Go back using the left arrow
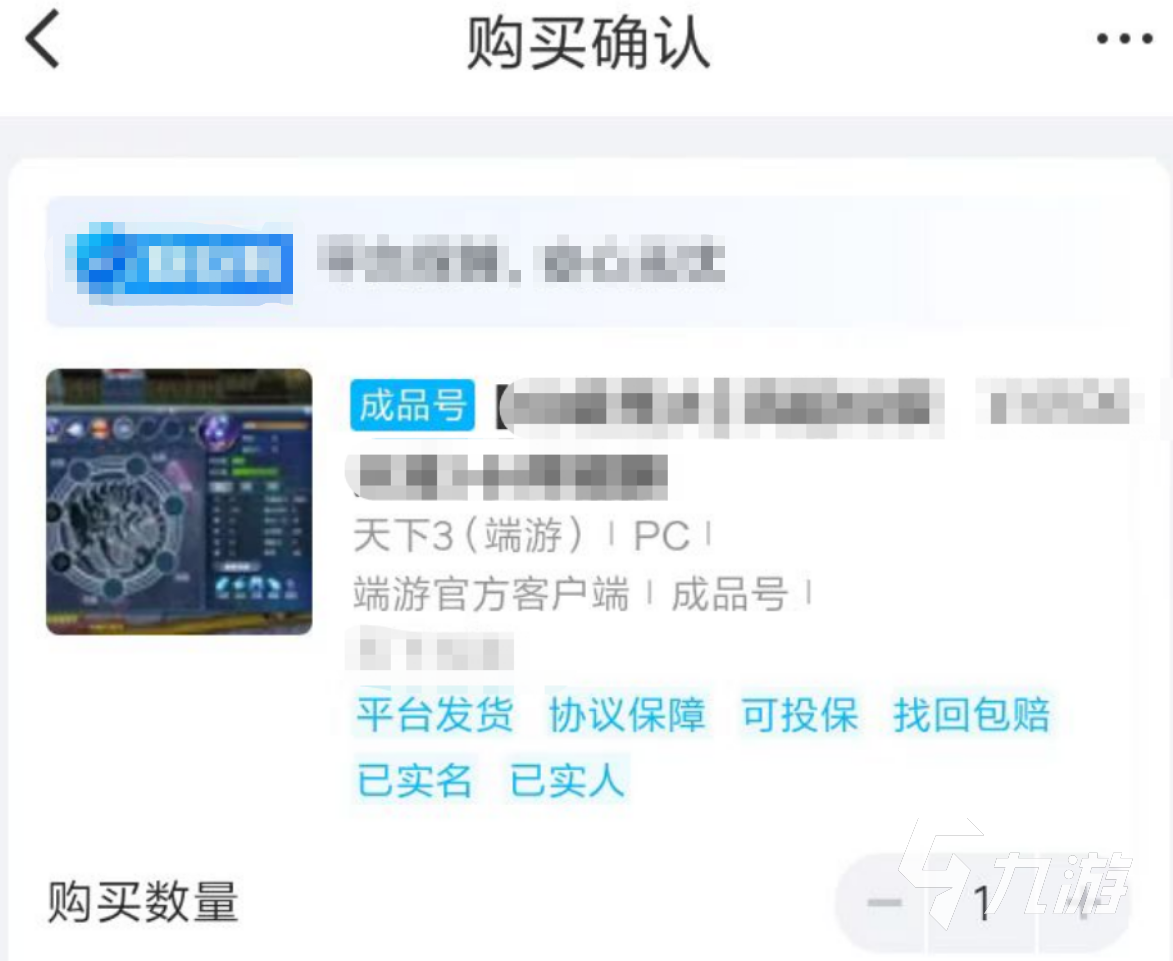1173x961 pixels. coord(43,40)
